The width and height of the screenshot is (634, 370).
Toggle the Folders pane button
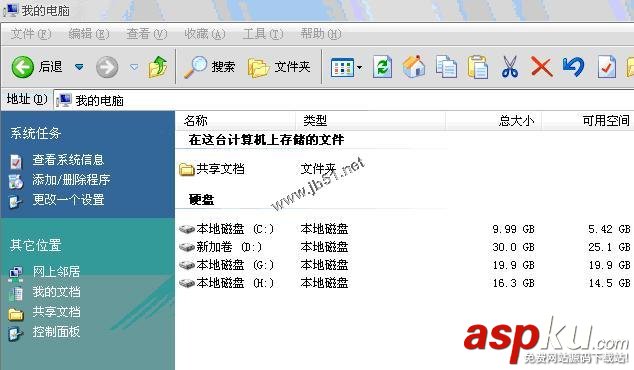(279, 67)
